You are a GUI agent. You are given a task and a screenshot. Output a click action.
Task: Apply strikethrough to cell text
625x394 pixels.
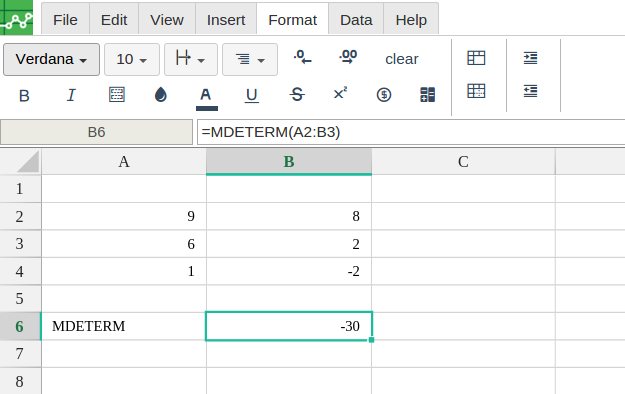click(297, 95)
